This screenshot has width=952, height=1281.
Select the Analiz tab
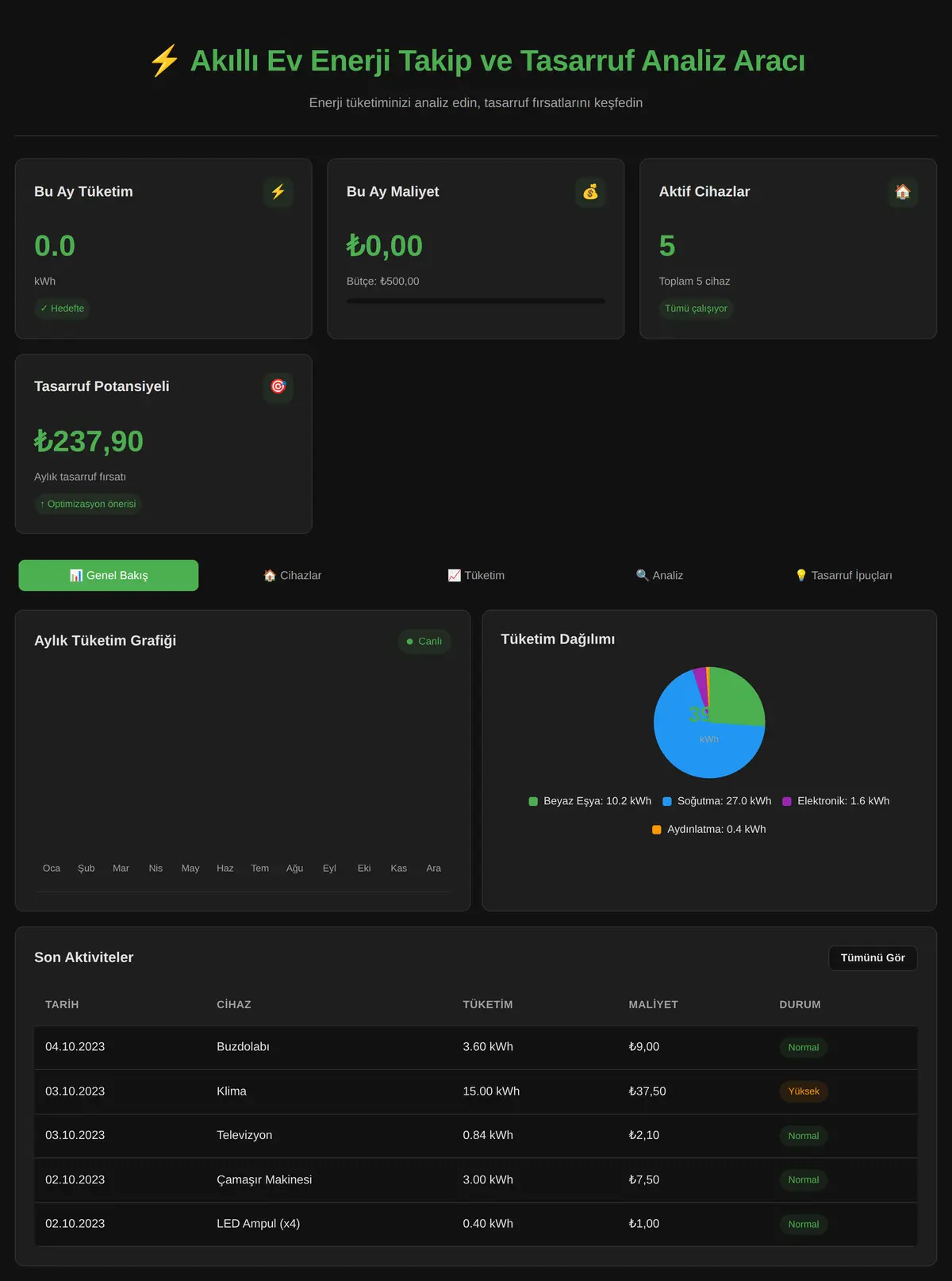pyautogui.click(x=659, y=575)
